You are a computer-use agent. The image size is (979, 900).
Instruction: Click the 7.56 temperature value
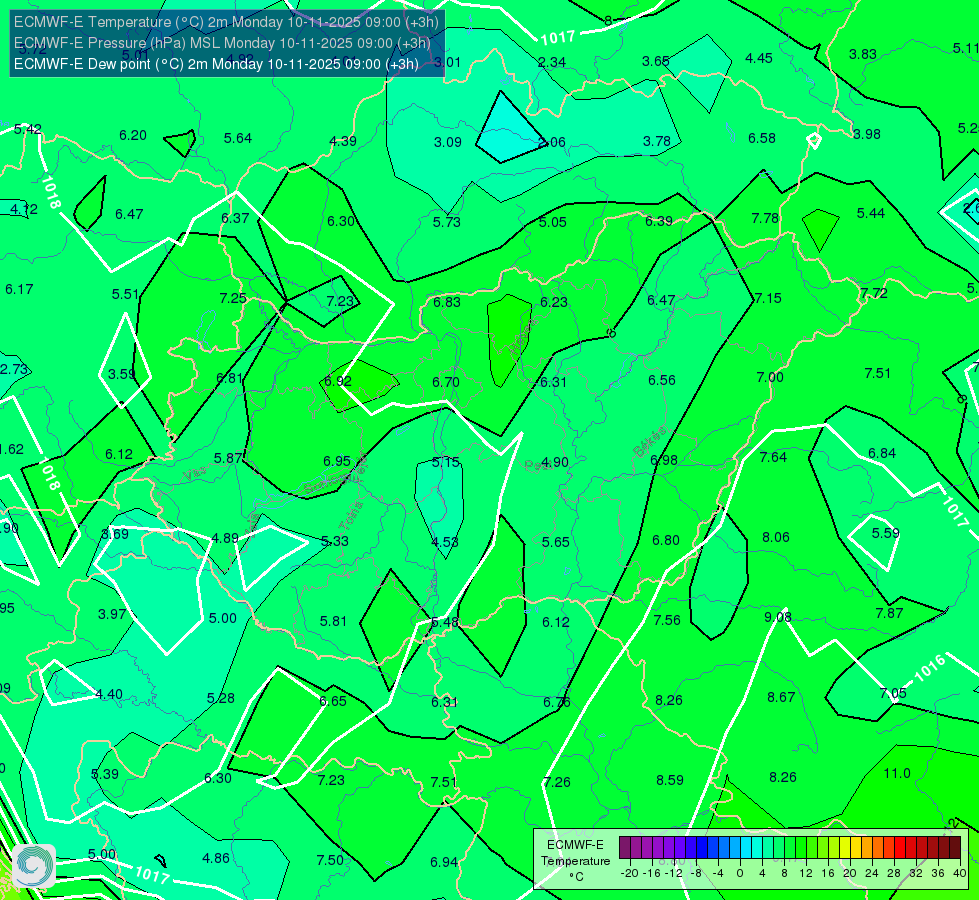click(x=667, y=620)
